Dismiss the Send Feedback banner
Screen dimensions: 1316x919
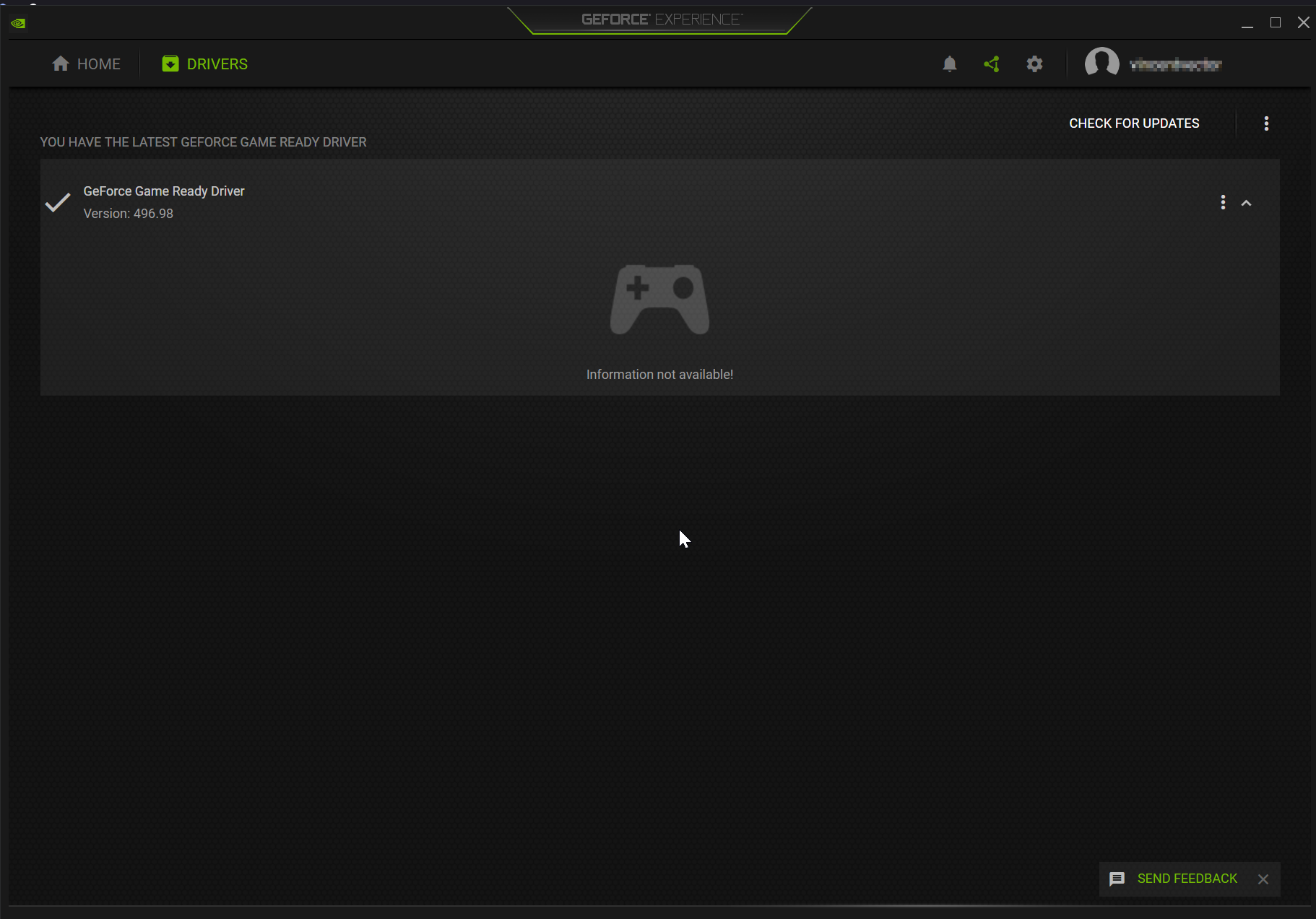[1263, 879]
